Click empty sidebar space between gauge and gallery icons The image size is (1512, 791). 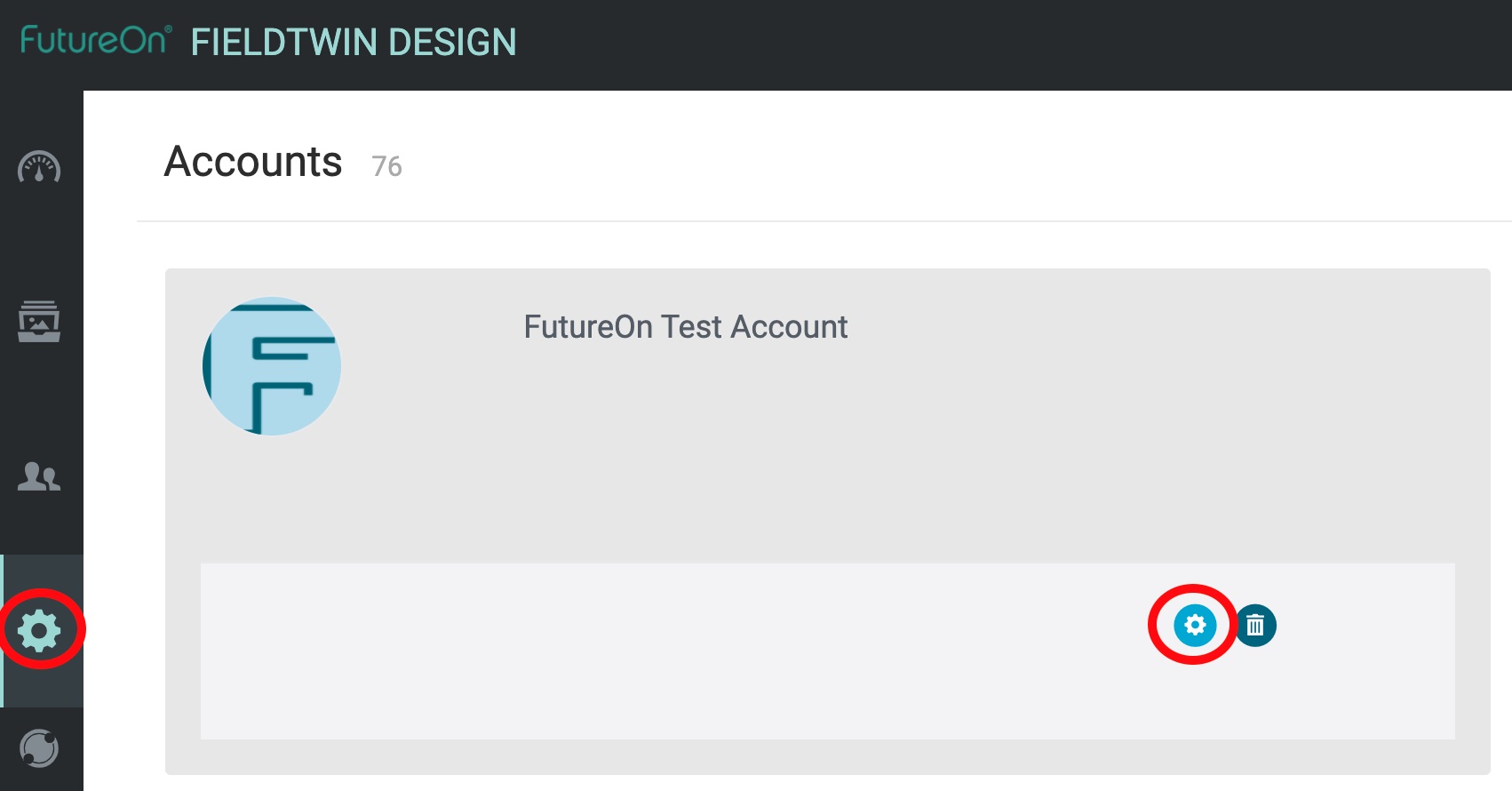click(41, 242)
